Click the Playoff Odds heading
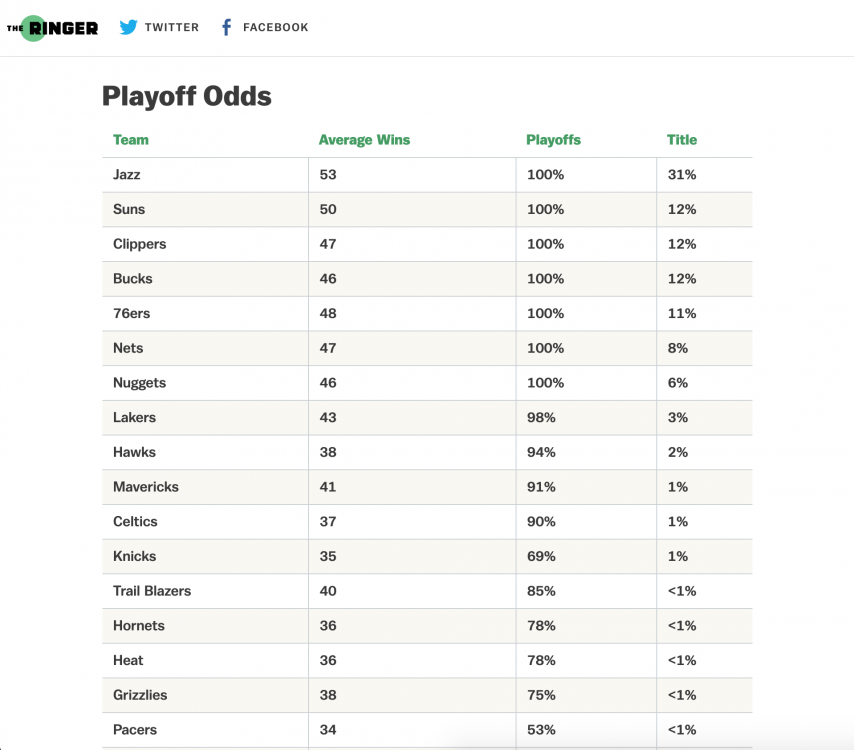 coord(187,97)
